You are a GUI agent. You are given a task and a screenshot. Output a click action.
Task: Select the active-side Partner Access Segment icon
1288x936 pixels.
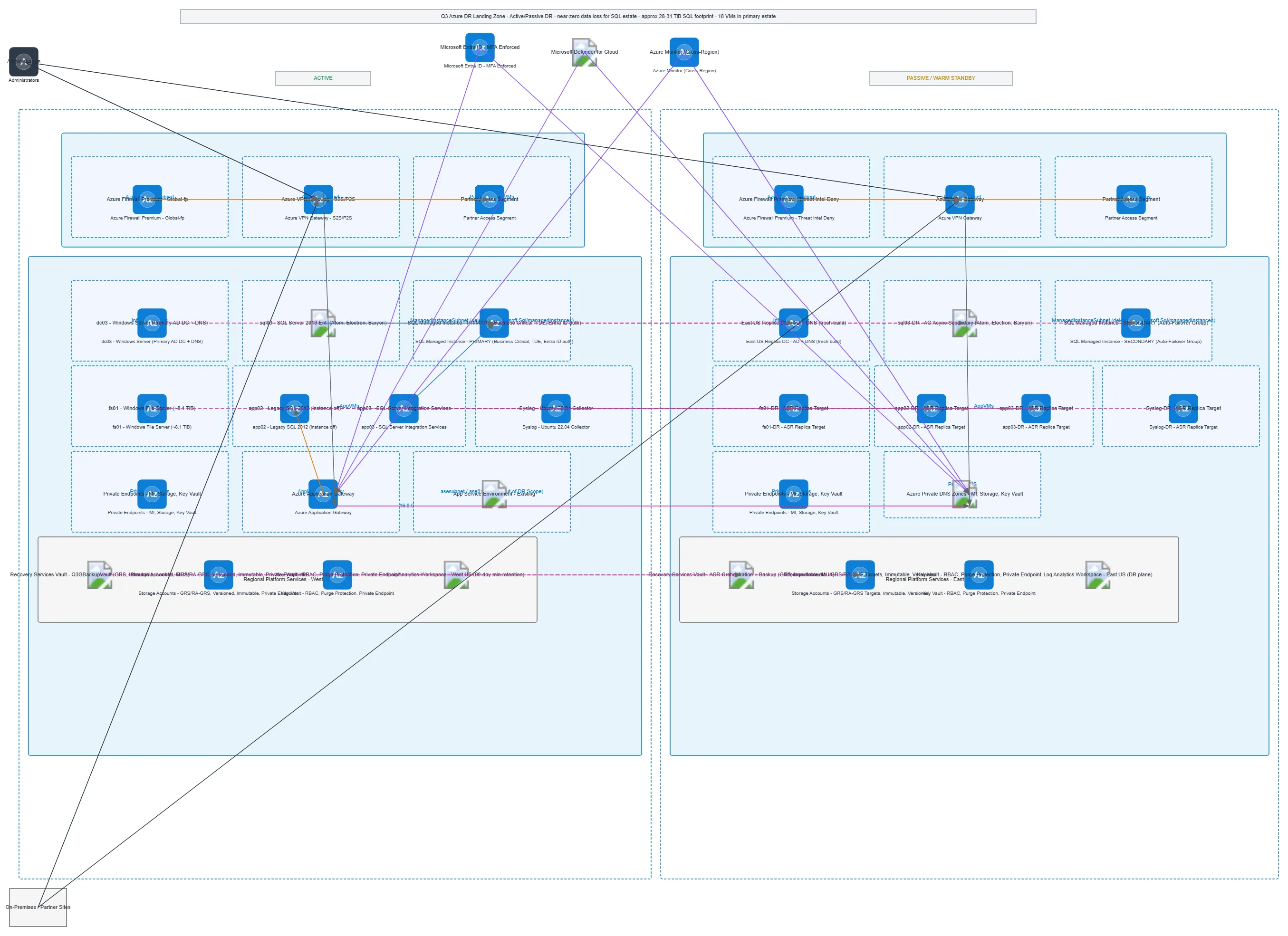(490, 199)
